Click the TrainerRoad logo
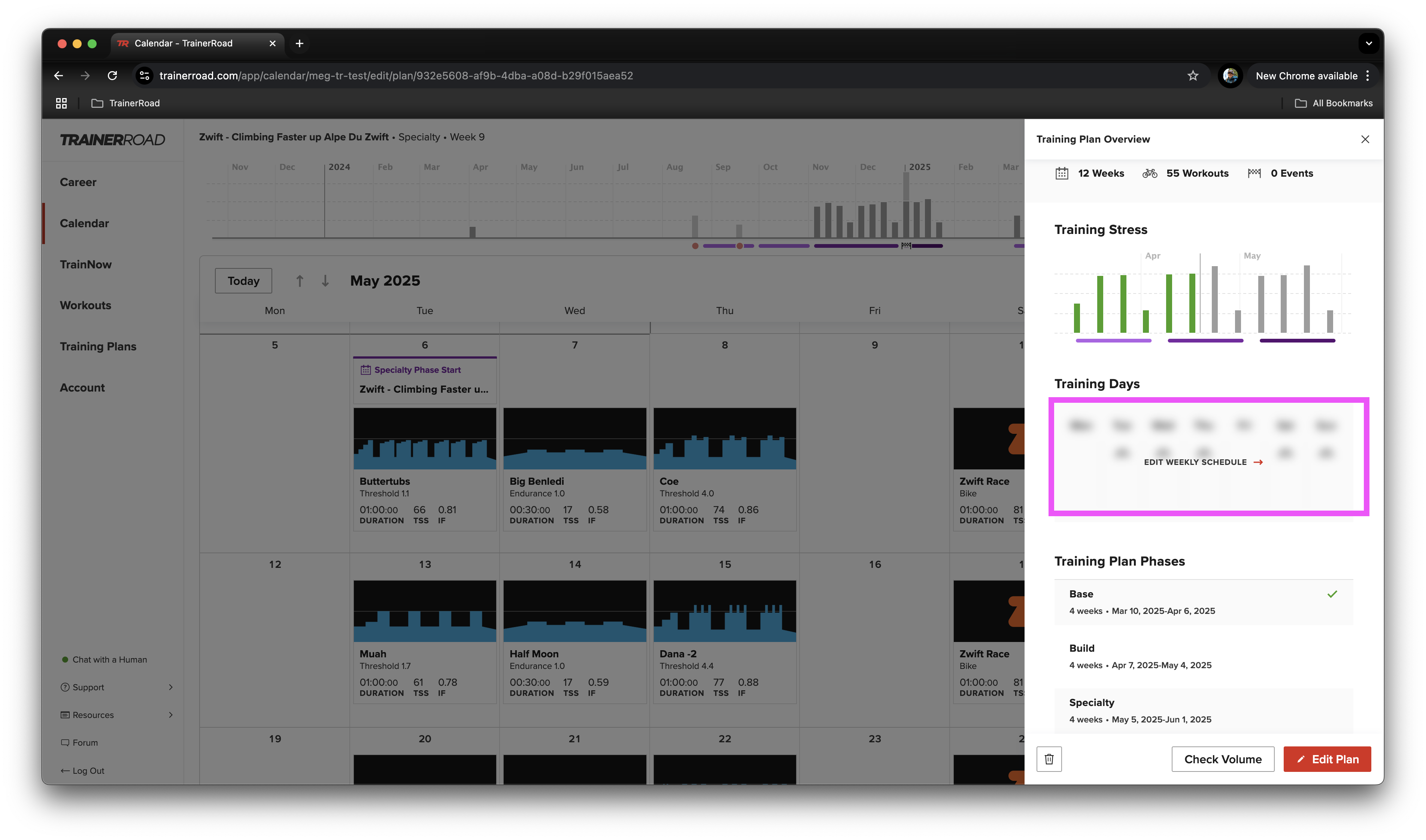Screen dimensions: 1426x840 [x=113, y=140]
